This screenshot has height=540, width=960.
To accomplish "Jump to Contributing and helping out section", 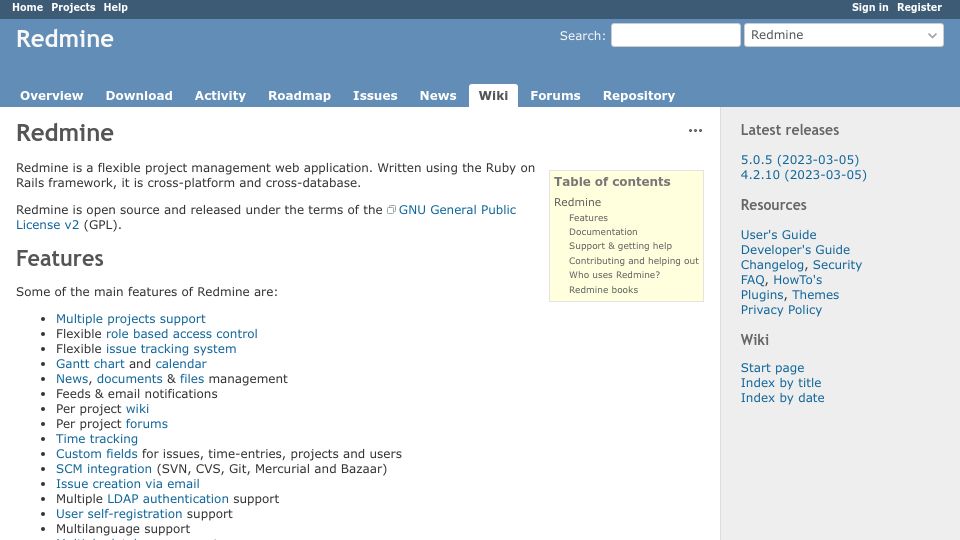I will pyautogui.click(x=634, y=261).
